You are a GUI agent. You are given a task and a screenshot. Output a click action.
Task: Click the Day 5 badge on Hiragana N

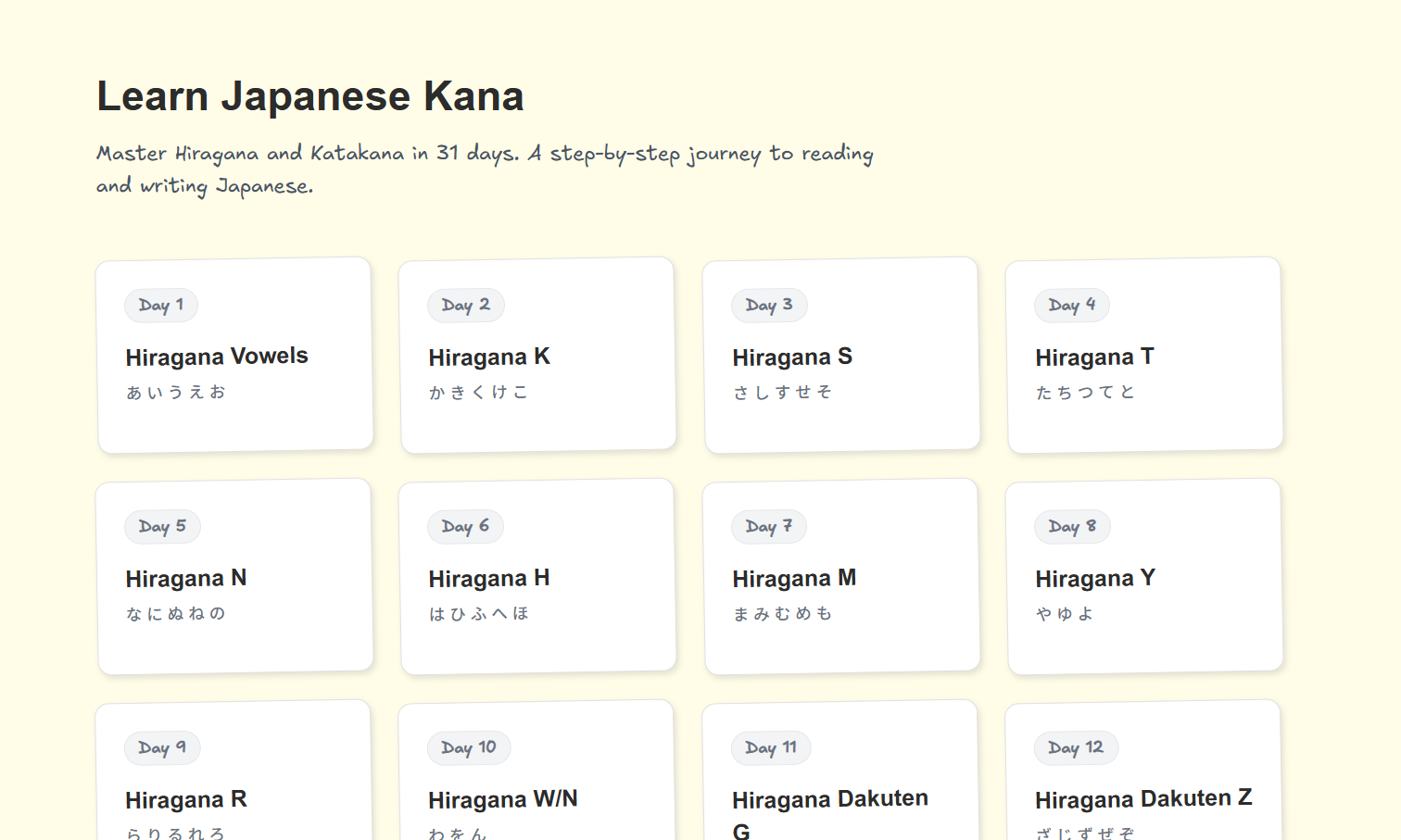162,526
